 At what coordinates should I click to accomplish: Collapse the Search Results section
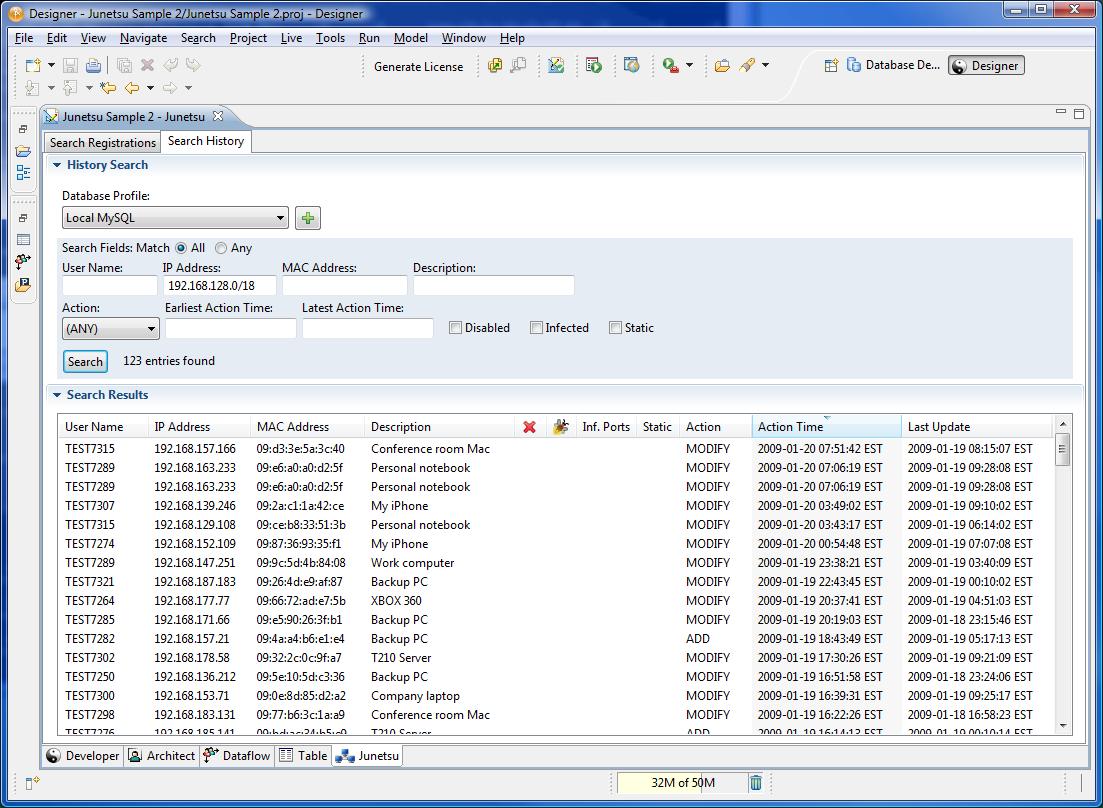57,395
